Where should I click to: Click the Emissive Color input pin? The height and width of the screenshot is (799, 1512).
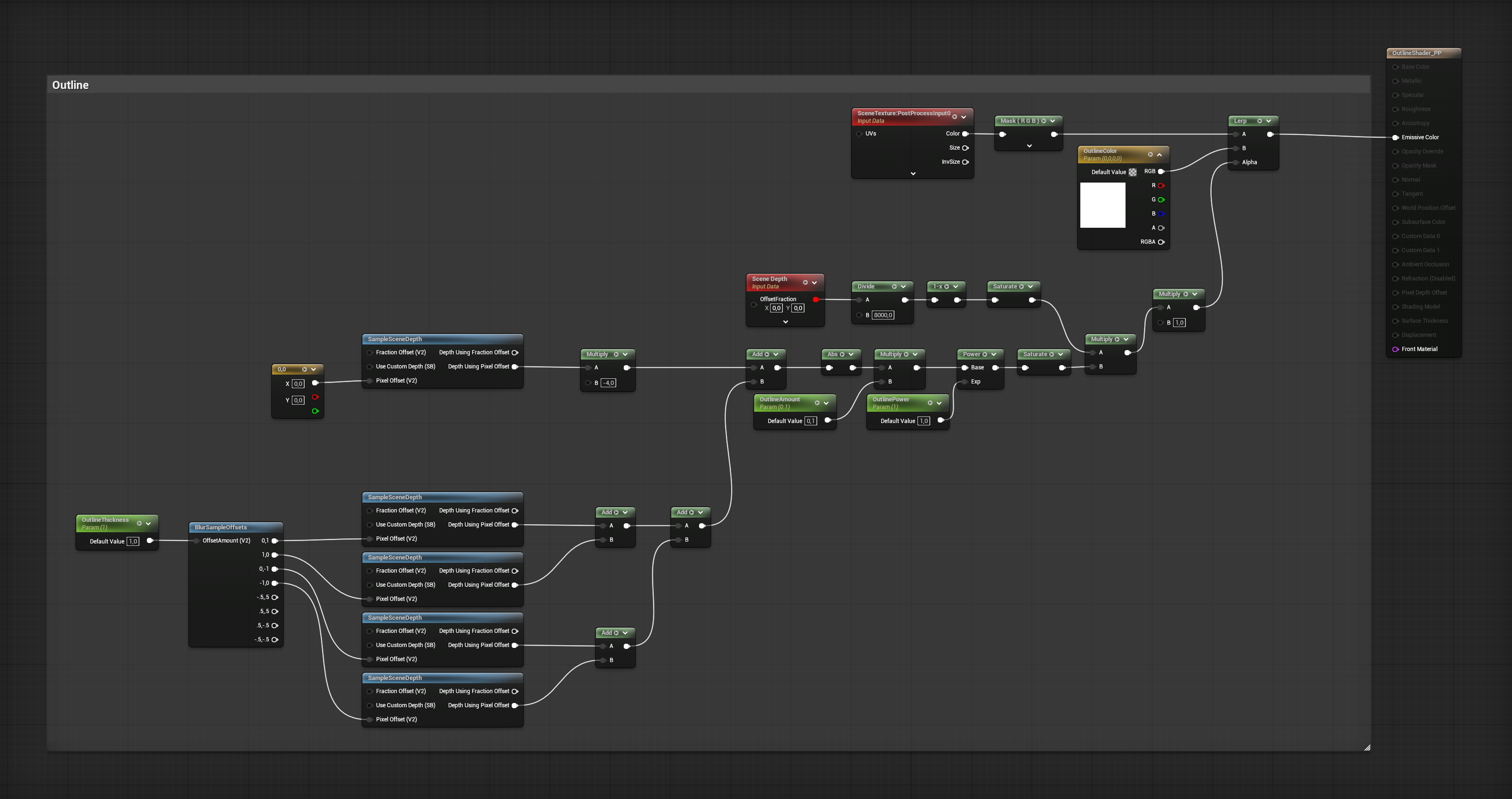[1395, 137]
